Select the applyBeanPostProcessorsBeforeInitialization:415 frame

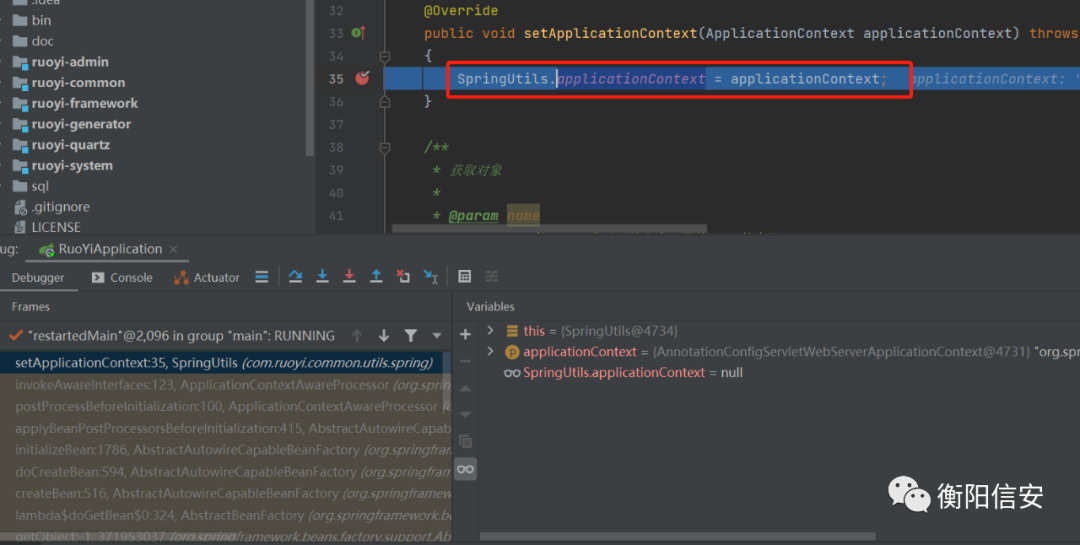pos(225,428)
